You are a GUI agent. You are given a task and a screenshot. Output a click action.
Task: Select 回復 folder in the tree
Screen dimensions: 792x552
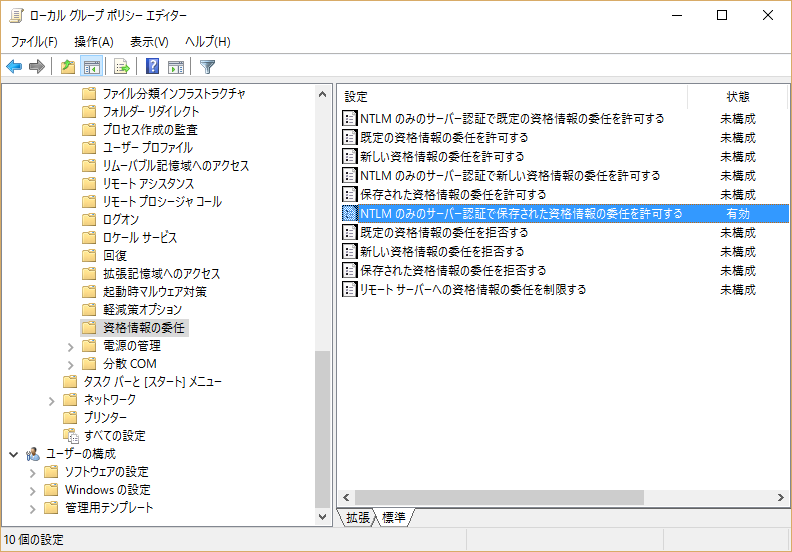pyautogui.click(x=115, y=255)
